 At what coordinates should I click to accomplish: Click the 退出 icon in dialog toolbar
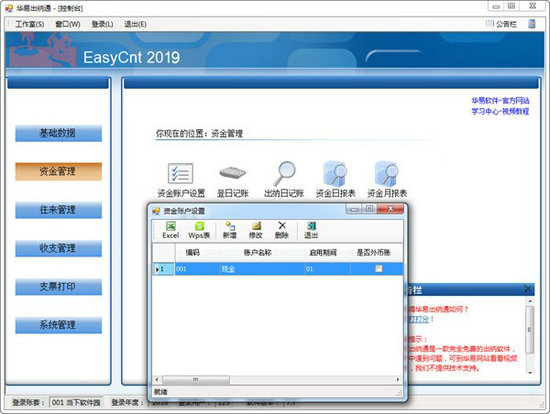[x=311, y=231]
